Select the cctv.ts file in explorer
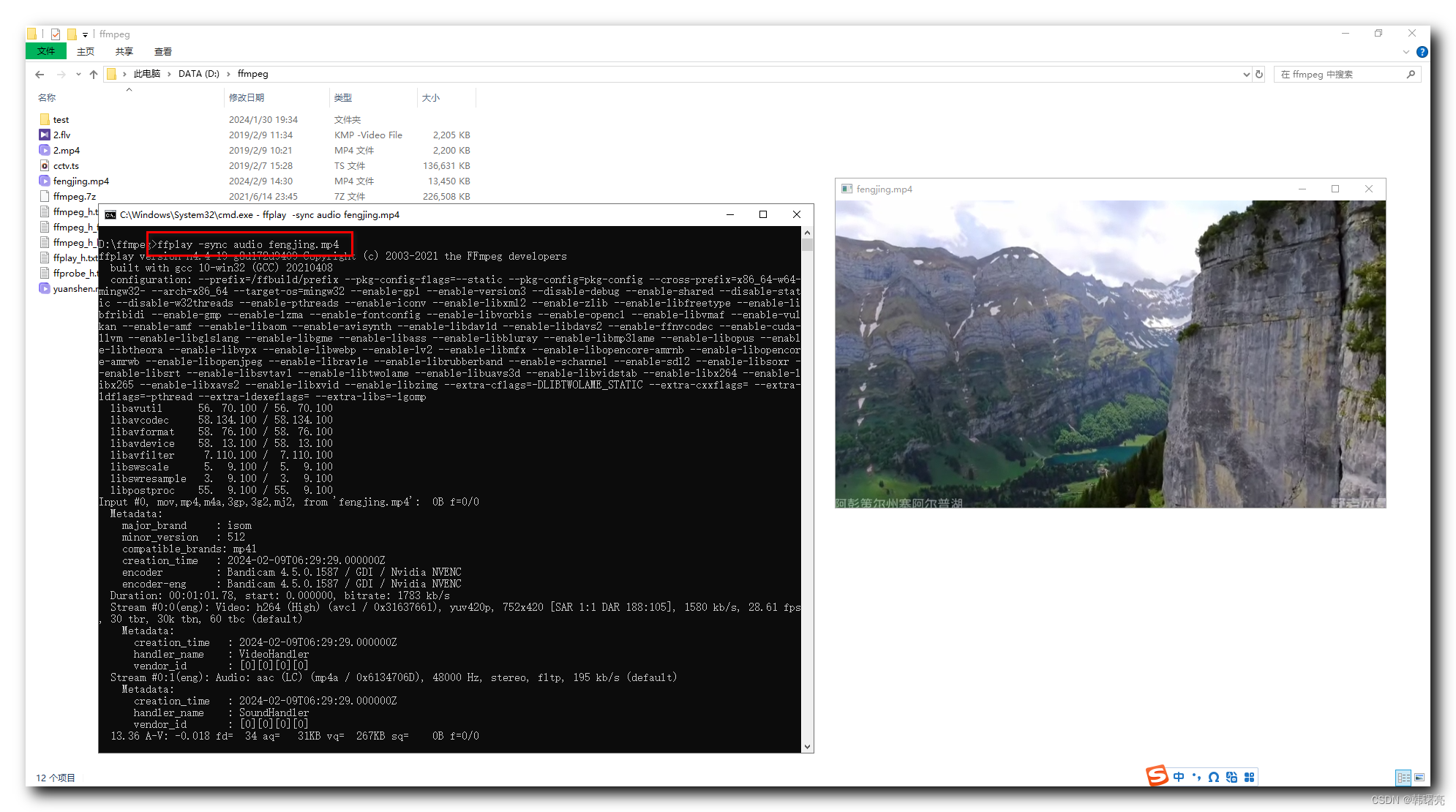This screenshot has height=812, width=1456. pos(66,165)
